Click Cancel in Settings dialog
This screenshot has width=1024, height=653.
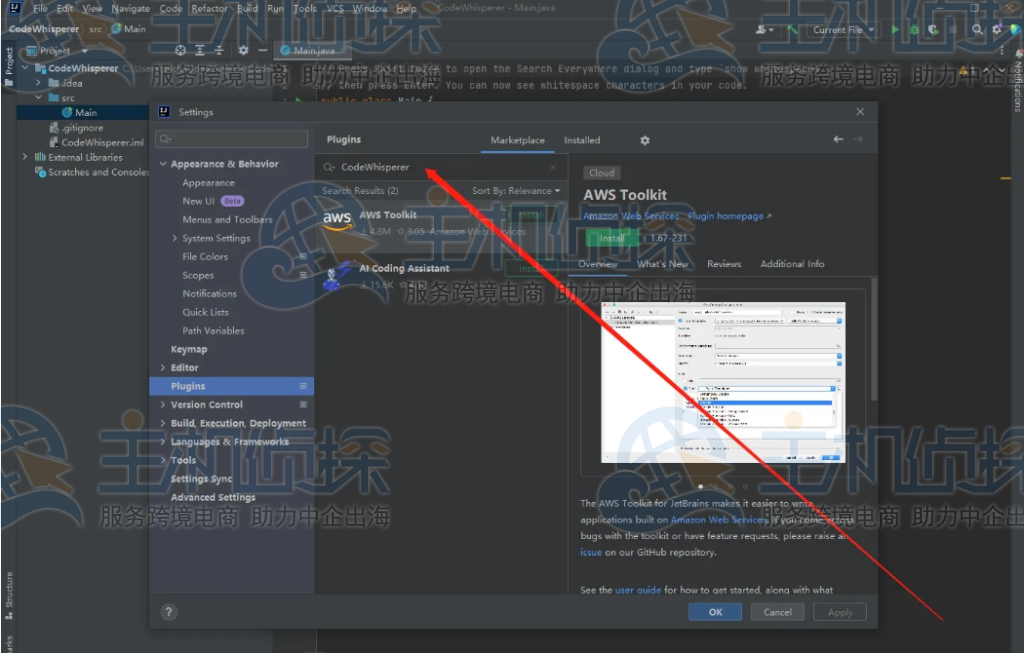coord(777,612)
